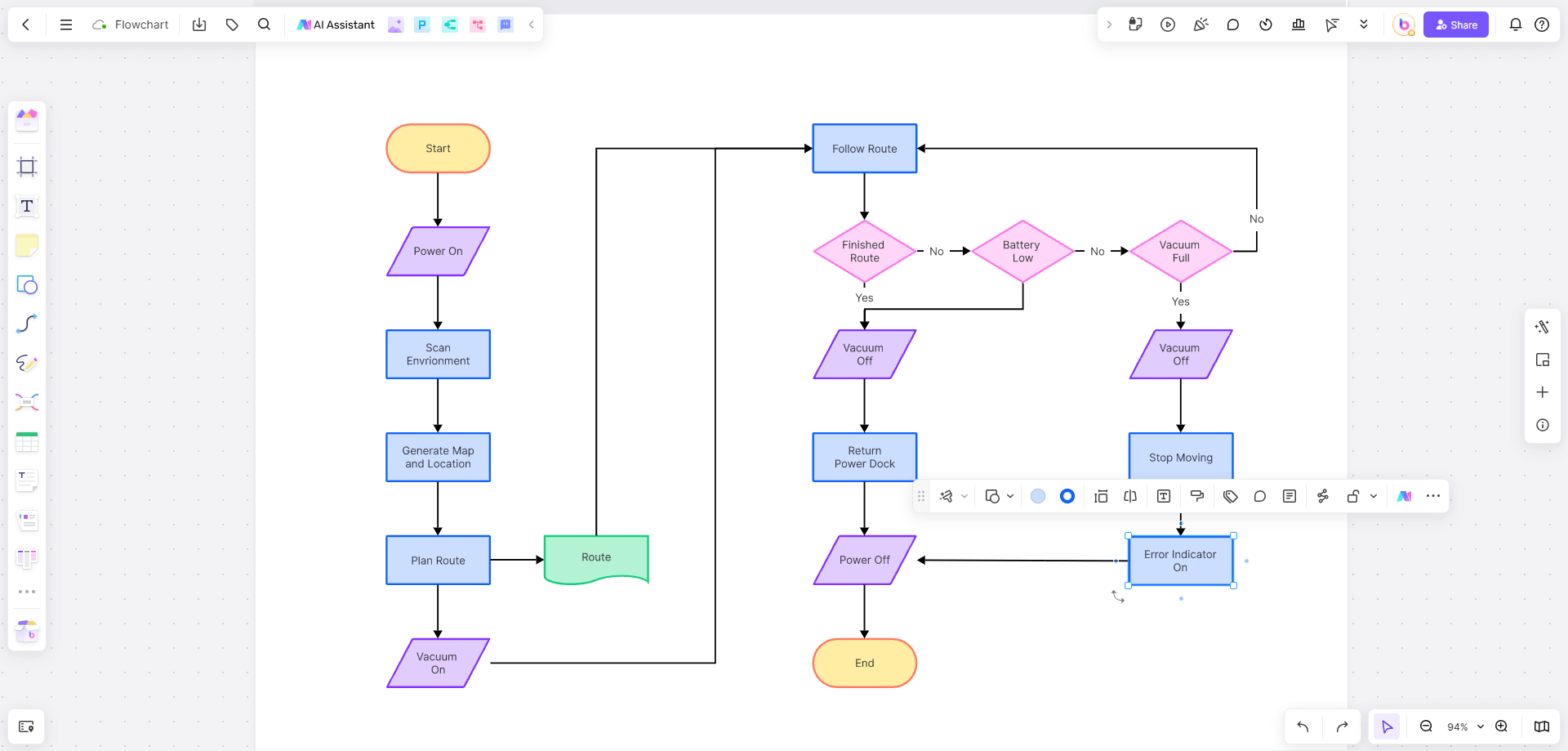The height and width of the screenshot is (751, 1568).
Task: Click the laser pointer cursor icon
Action: point(1332,25)
